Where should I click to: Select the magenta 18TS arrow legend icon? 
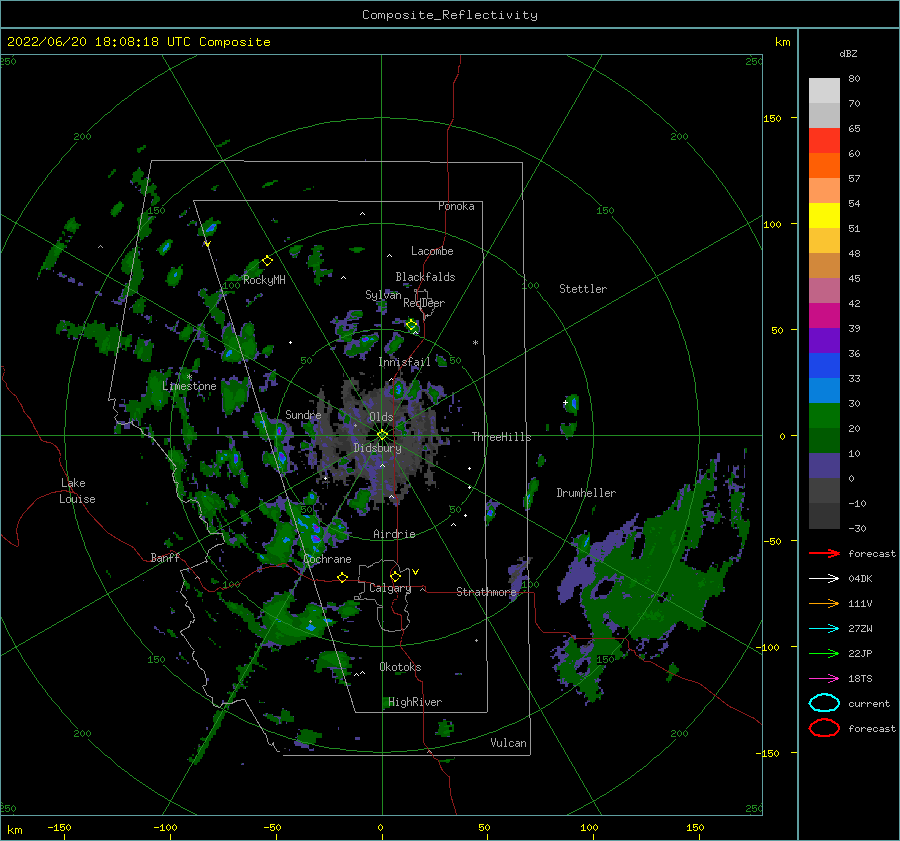(824, 679)
